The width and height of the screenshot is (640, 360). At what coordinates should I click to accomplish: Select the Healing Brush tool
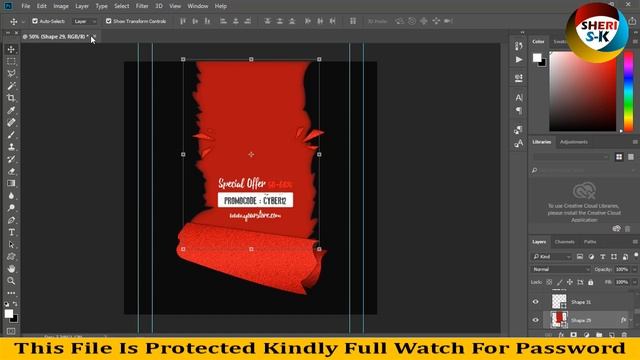pos(11,122)
